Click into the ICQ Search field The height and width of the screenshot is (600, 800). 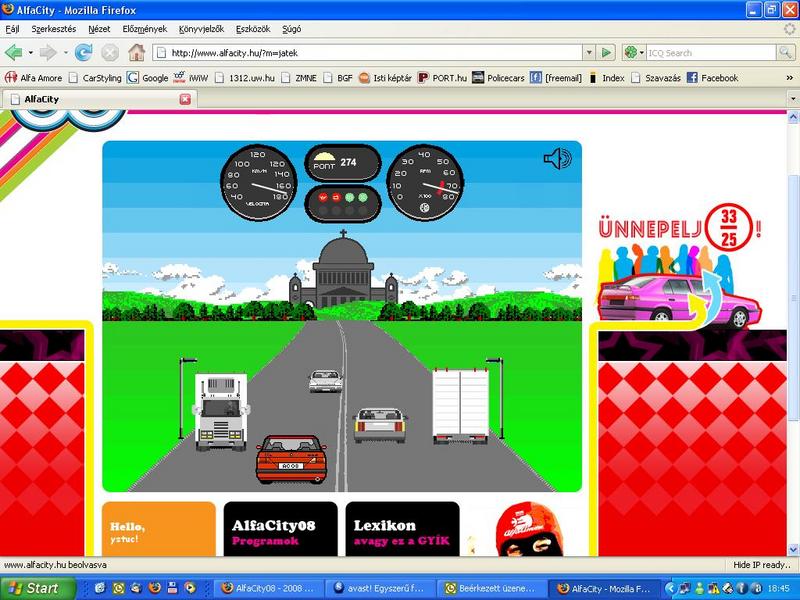pyautogui.click(x=711, y=53)
